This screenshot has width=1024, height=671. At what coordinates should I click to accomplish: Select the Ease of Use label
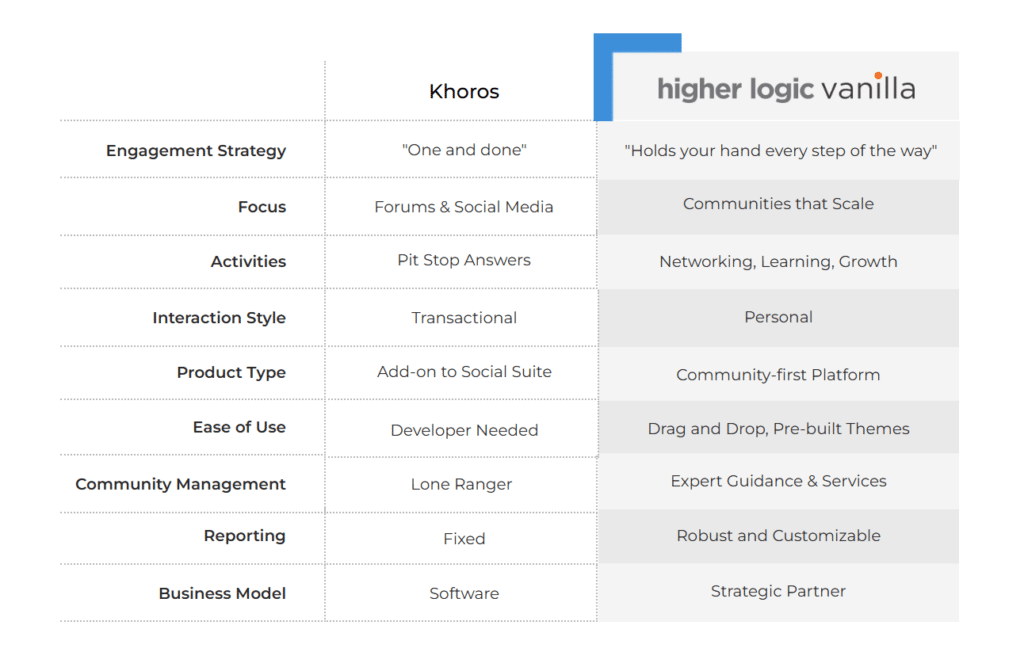(239, 427)
